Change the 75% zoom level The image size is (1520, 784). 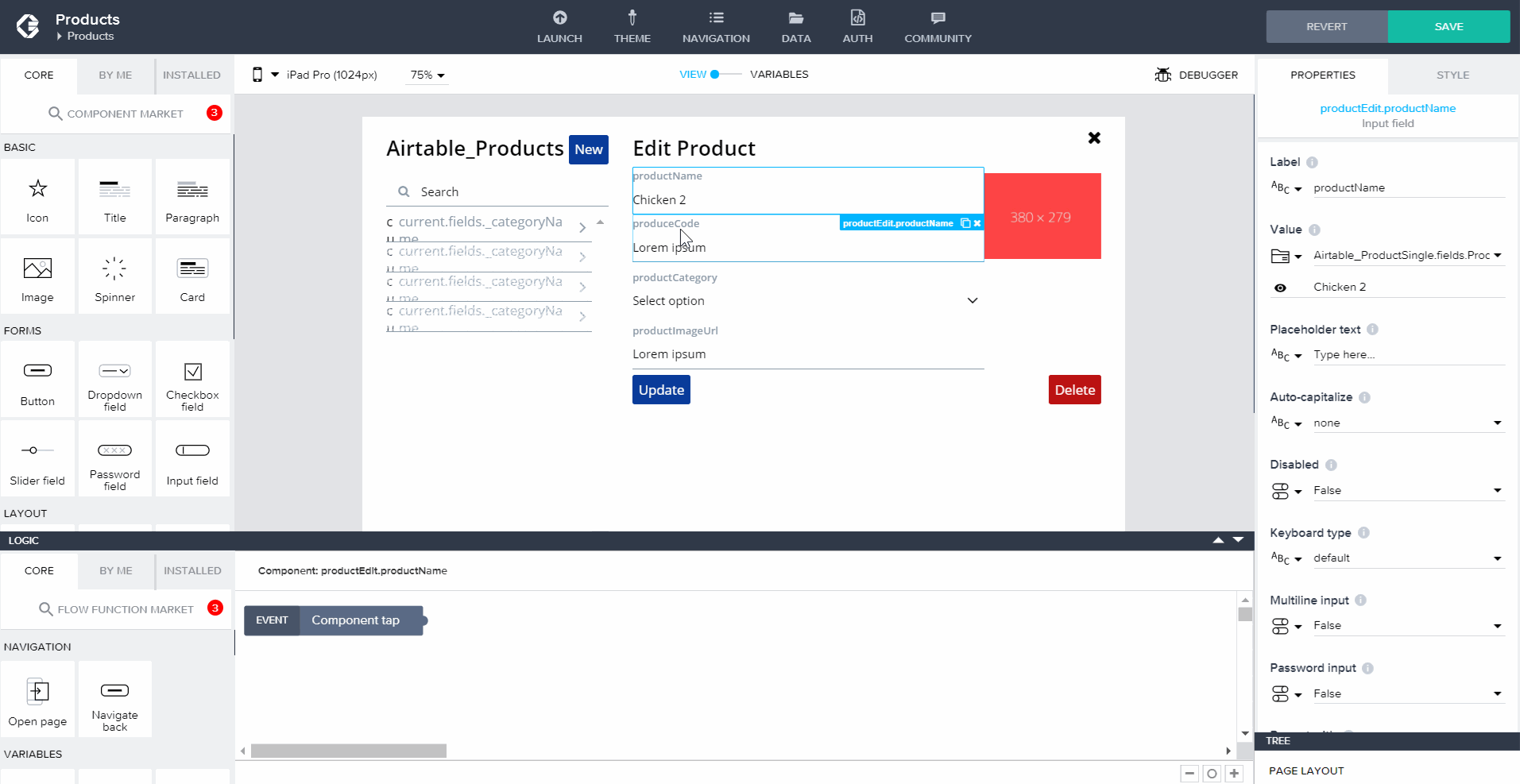coord(427,75)
